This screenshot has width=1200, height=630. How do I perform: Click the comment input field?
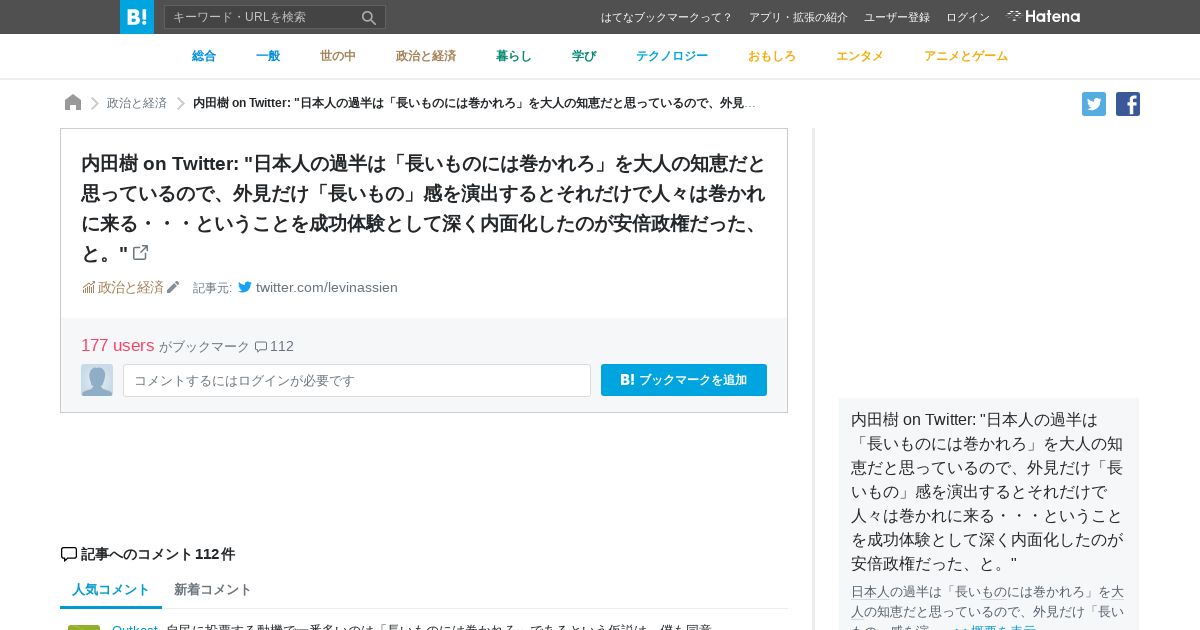(x=357, y=380)
